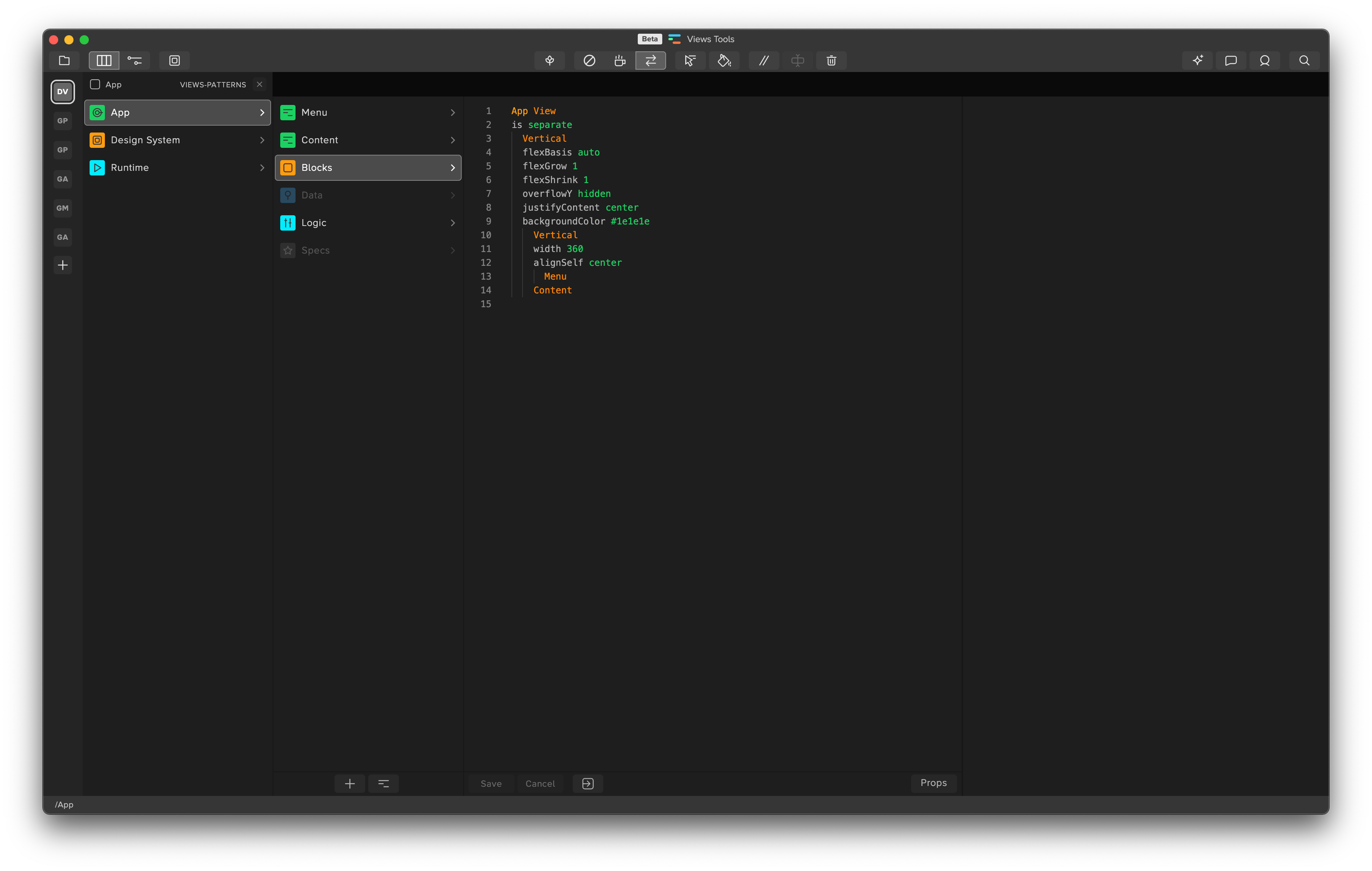
Task: Select the paint bucket tool icon
Action: tap(724, 61)
